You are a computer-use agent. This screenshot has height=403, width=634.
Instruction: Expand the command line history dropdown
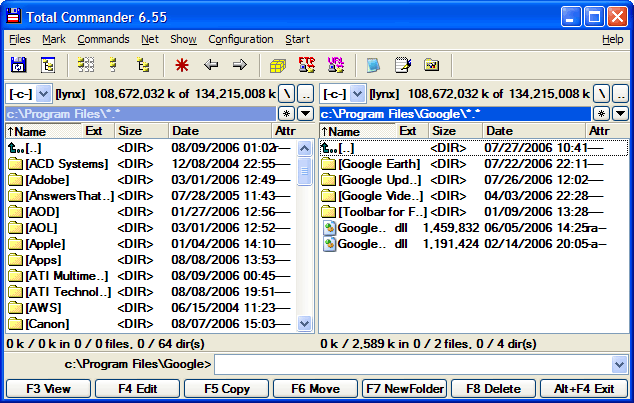[620, 365]
